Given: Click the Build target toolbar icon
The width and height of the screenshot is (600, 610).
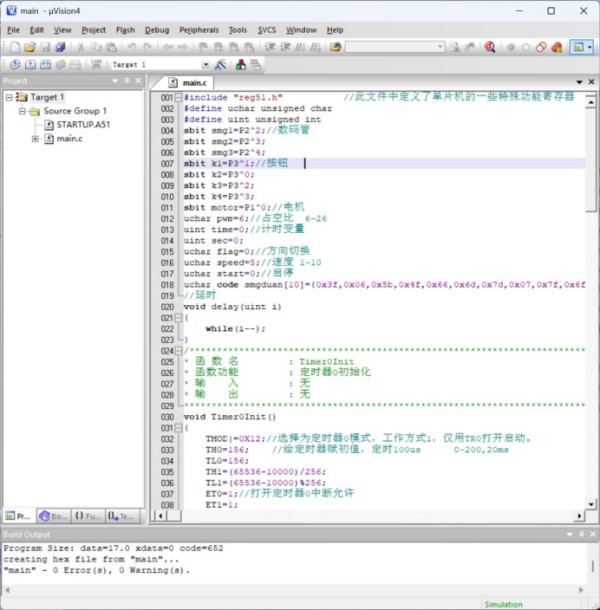Looking at the screenshot, I should [x=29, y=65].
